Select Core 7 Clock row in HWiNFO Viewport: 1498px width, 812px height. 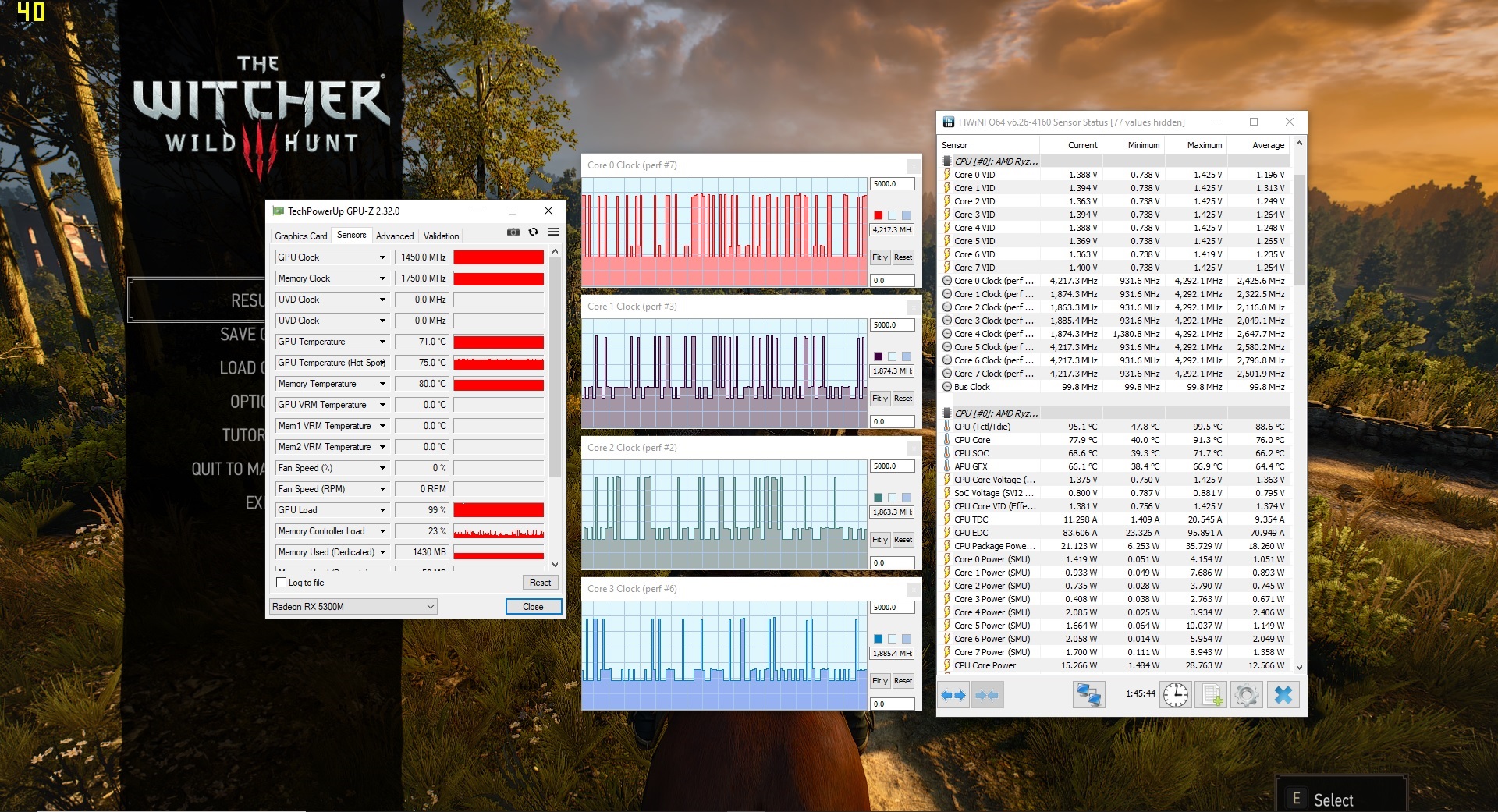coord(1113,374)
